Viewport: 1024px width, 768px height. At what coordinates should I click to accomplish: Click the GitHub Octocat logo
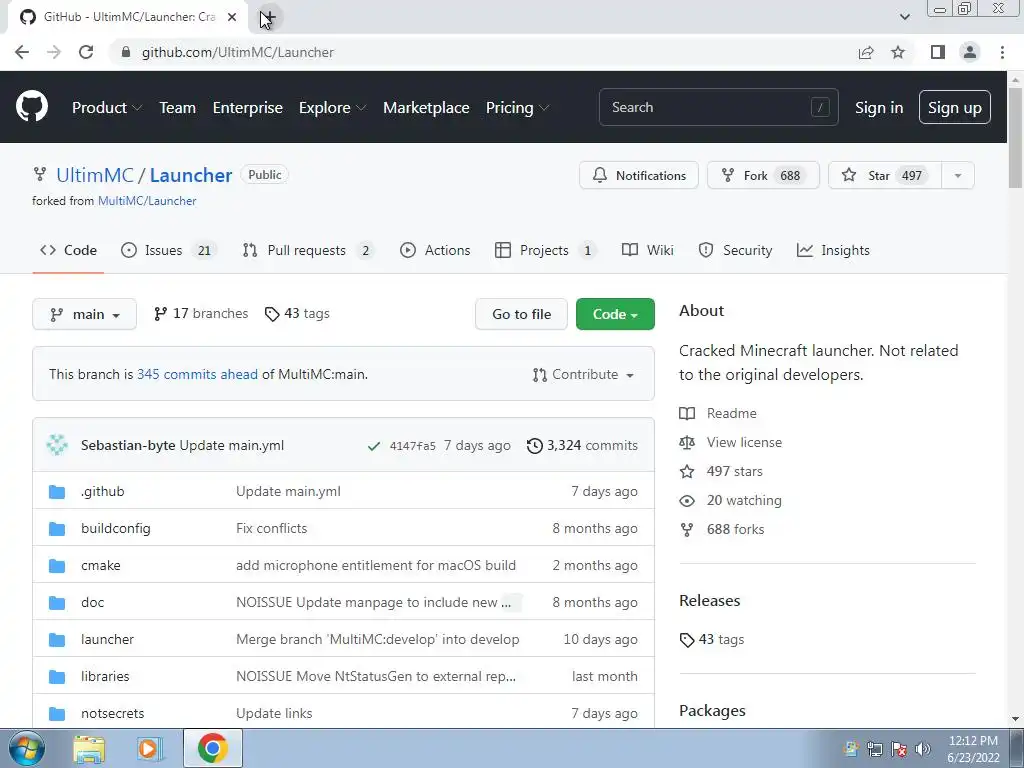(x=31, y=107)
